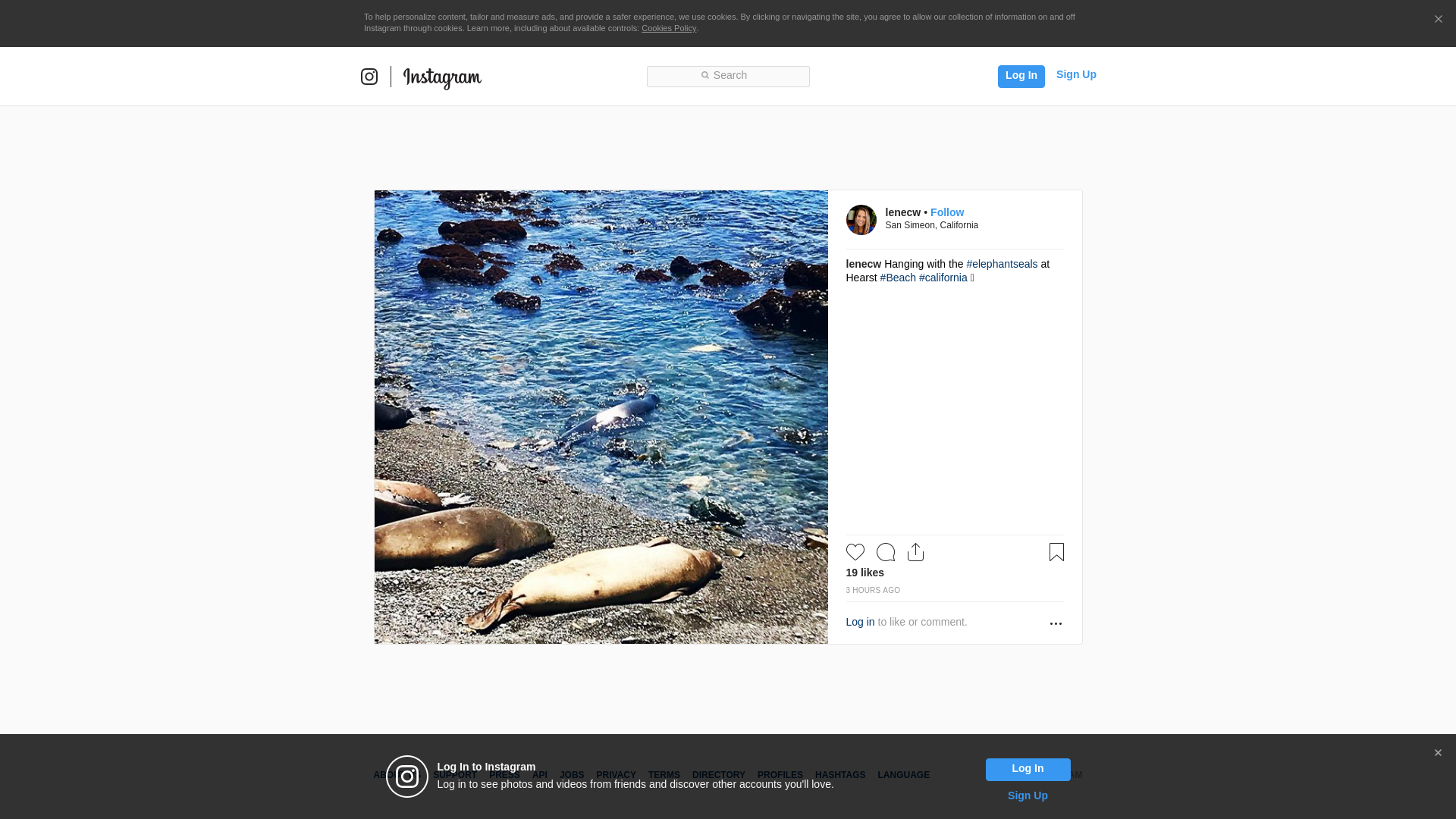Open the #elephantseals hashtag
Image resolution: width=1456 pixels, height=819 pixels.
tap(1002, 264)
